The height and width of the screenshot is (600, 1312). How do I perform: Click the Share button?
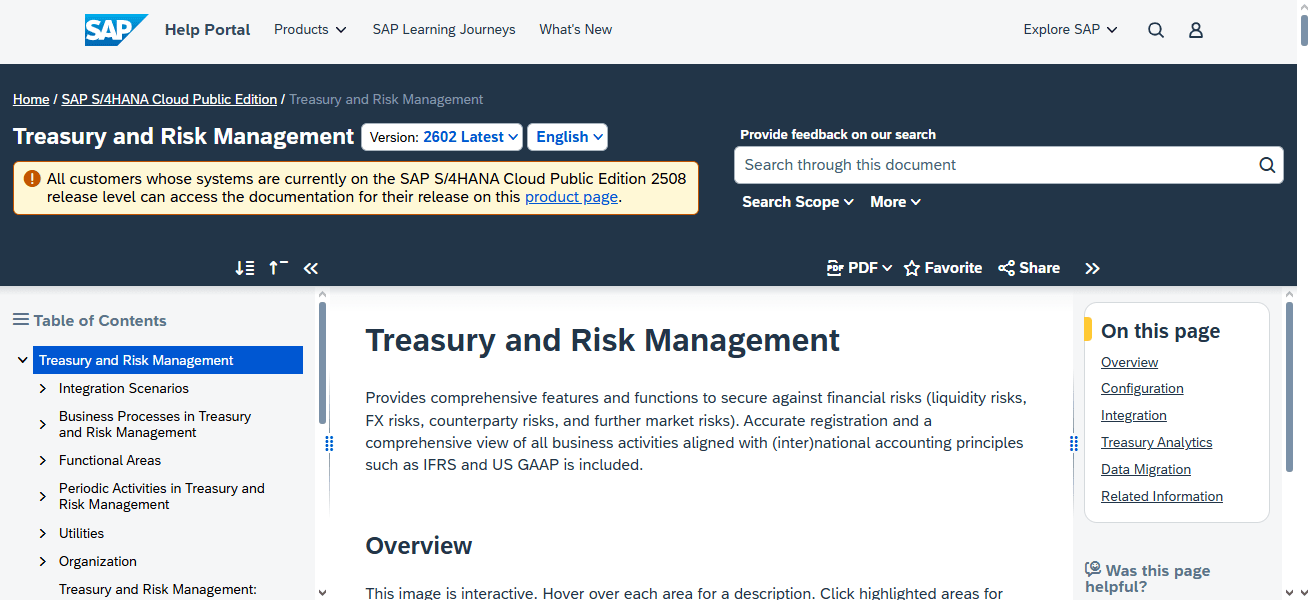click(x=1029, y=268)
